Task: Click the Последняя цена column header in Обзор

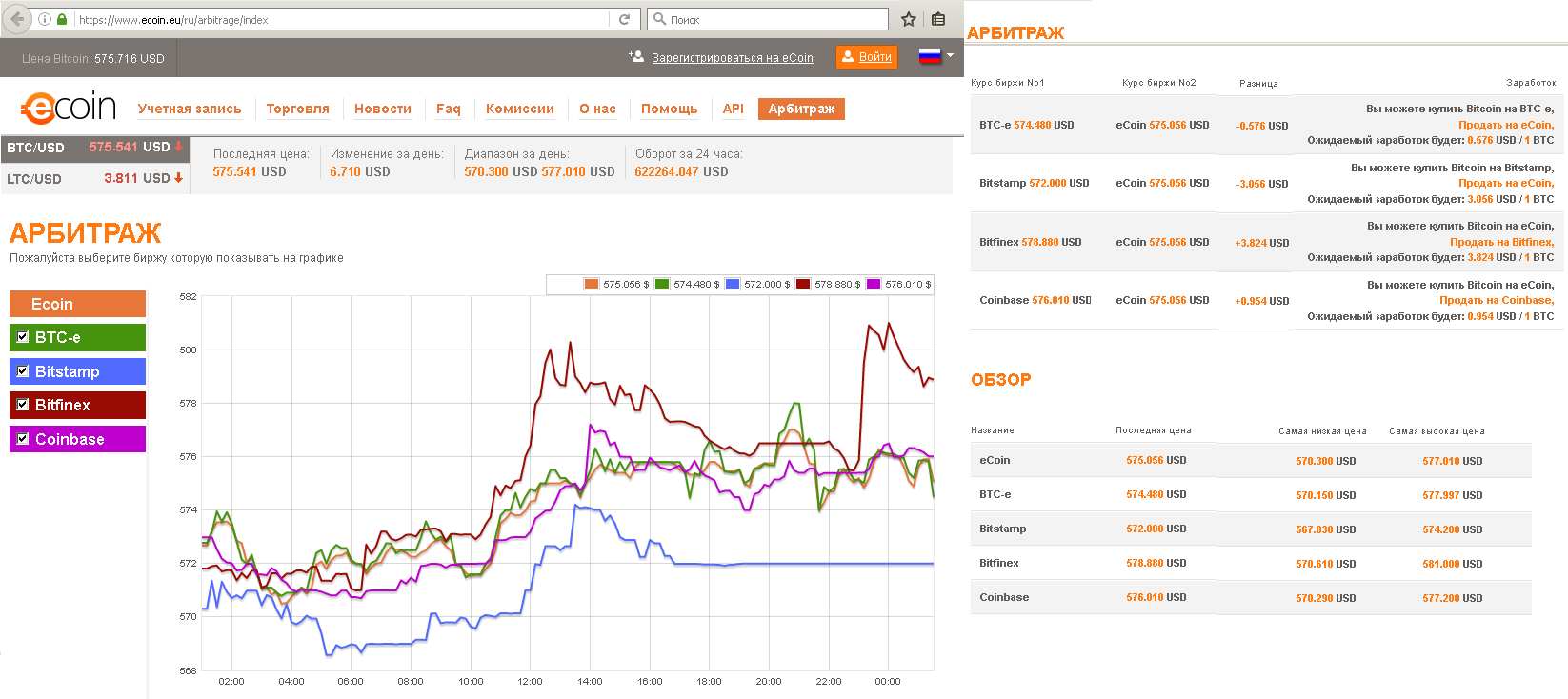Action: coord(1154,430)
